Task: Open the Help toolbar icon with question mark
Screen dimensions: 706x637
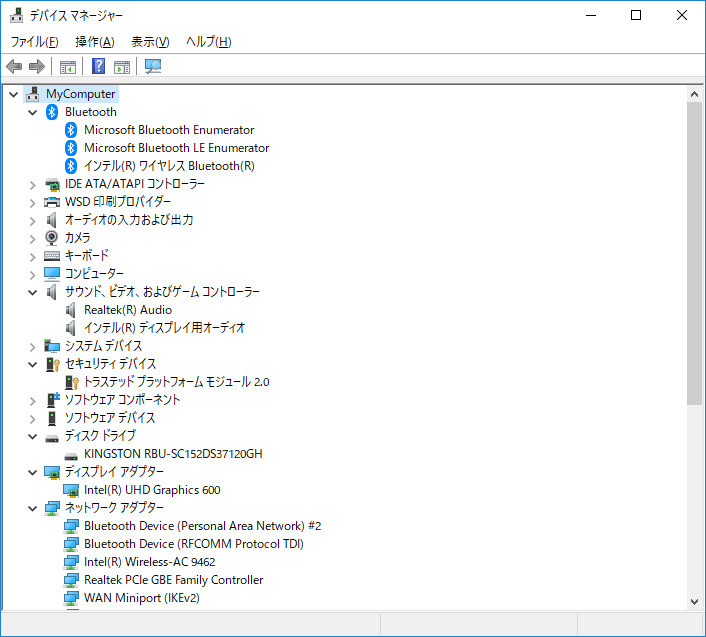Action: (98, 67)
